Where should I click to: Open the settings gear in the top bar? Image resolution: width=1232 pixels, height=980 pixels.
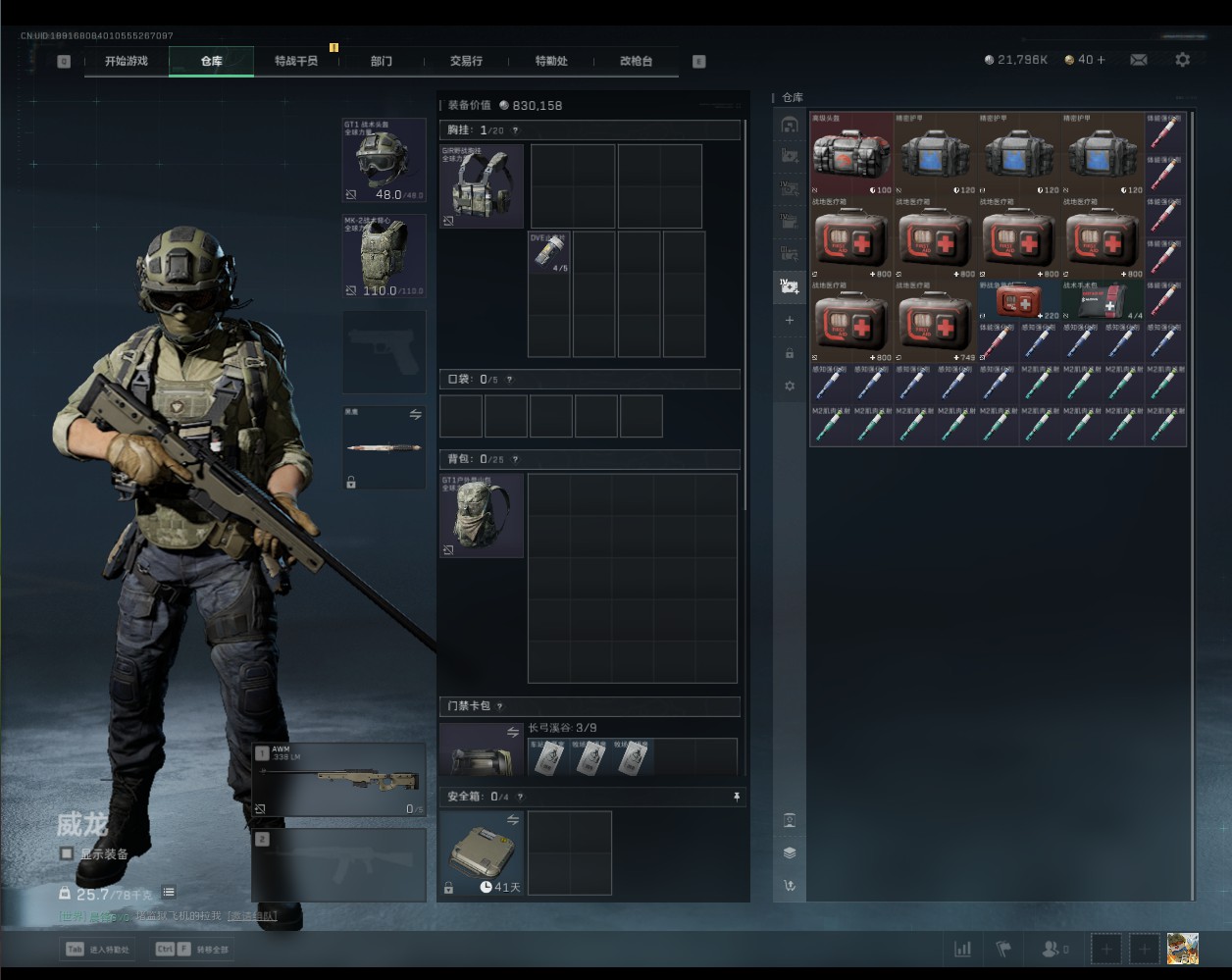tap(1183, 60)
